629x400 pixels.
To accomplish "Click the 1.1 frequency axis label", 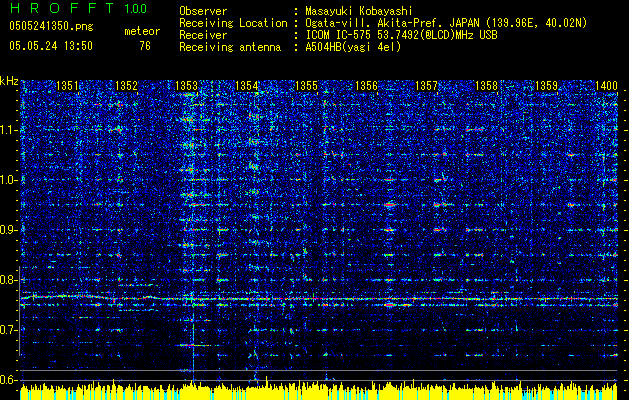I will click(9, 130).
